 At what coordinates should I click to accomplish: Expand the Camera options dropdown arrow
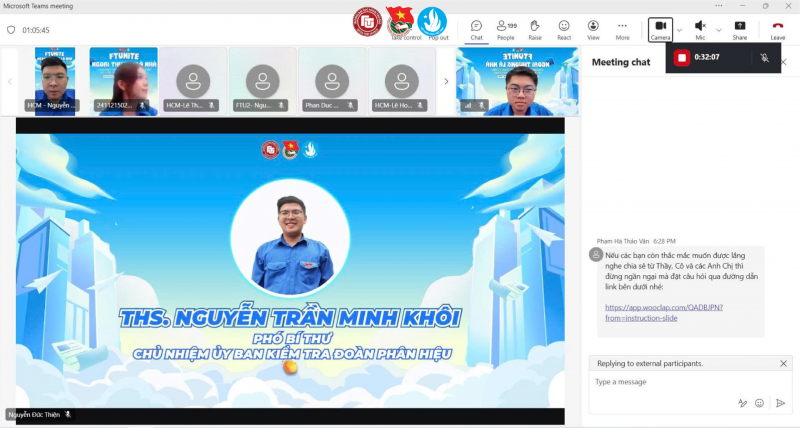click(679, 30)
